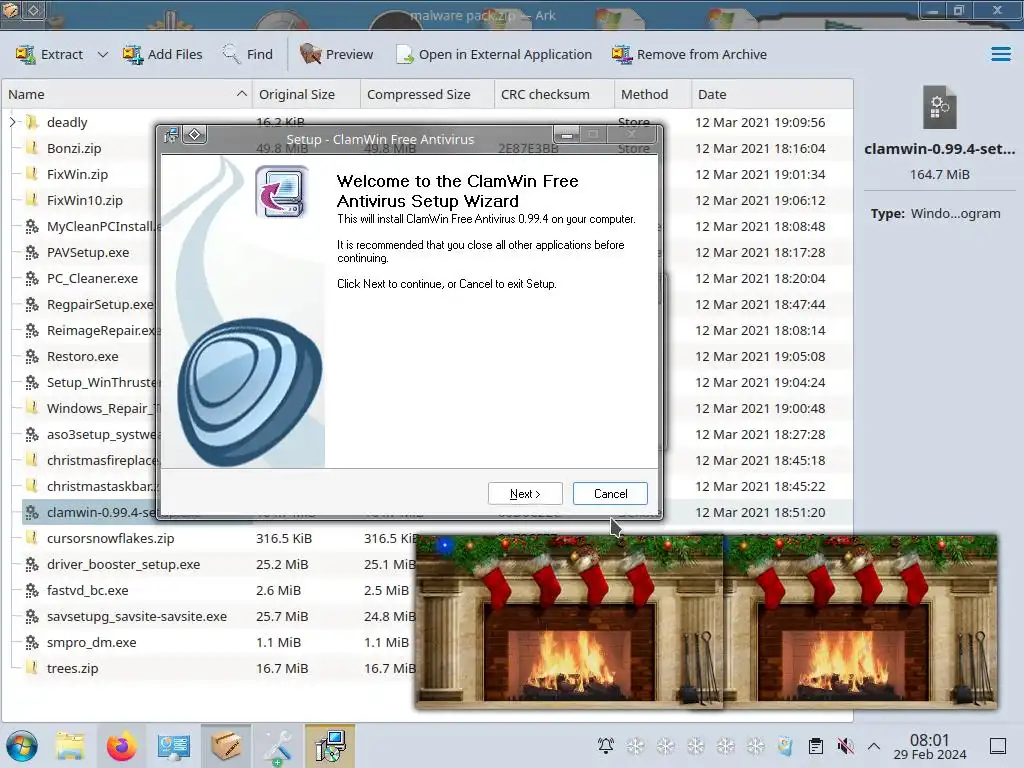Click the right Christmas fireplace window
1024x768 pixels.
pos(861,621)
